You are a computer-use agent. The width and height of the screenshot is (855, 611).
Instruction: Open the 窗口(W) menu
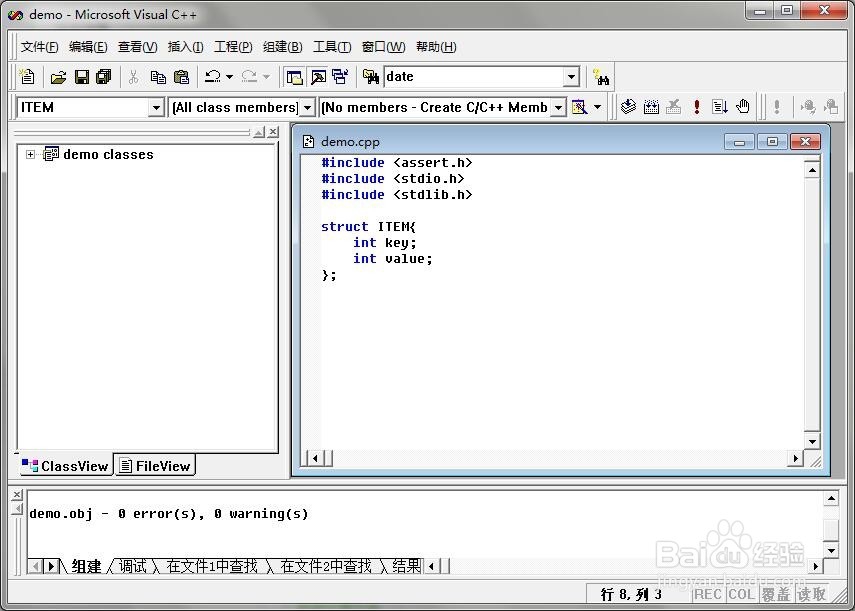pyautogui.click(x=383, y=47)
